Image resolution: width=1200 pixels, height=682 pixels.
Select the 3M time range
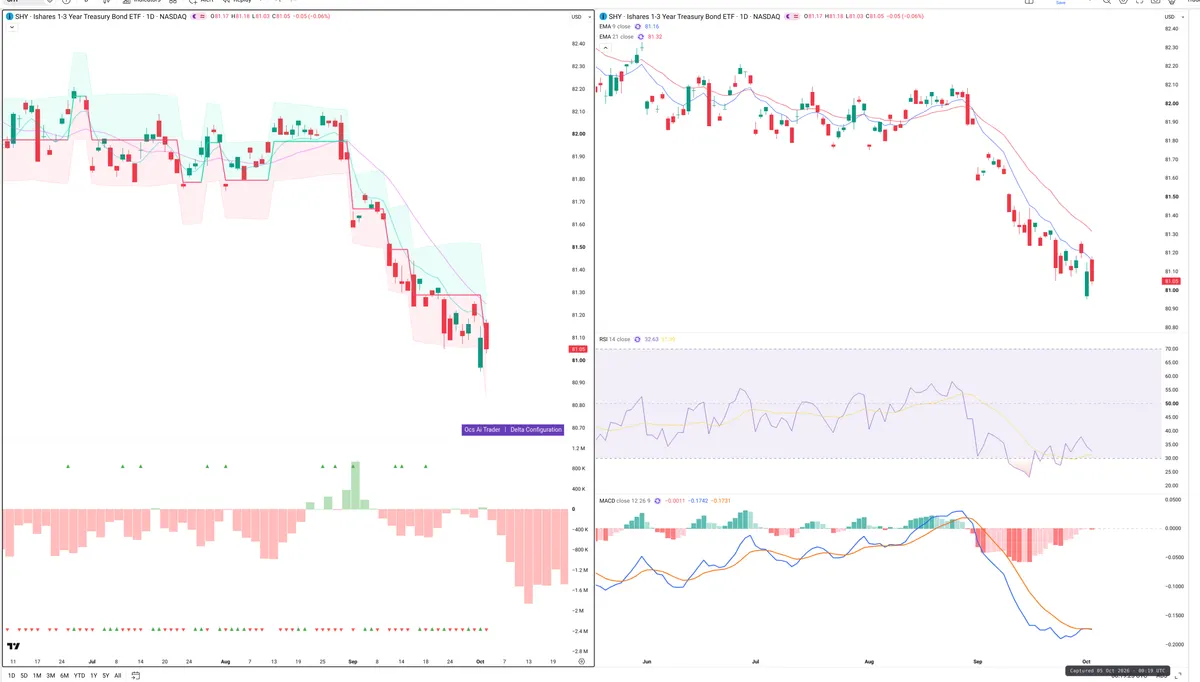[x=51, y=676]
